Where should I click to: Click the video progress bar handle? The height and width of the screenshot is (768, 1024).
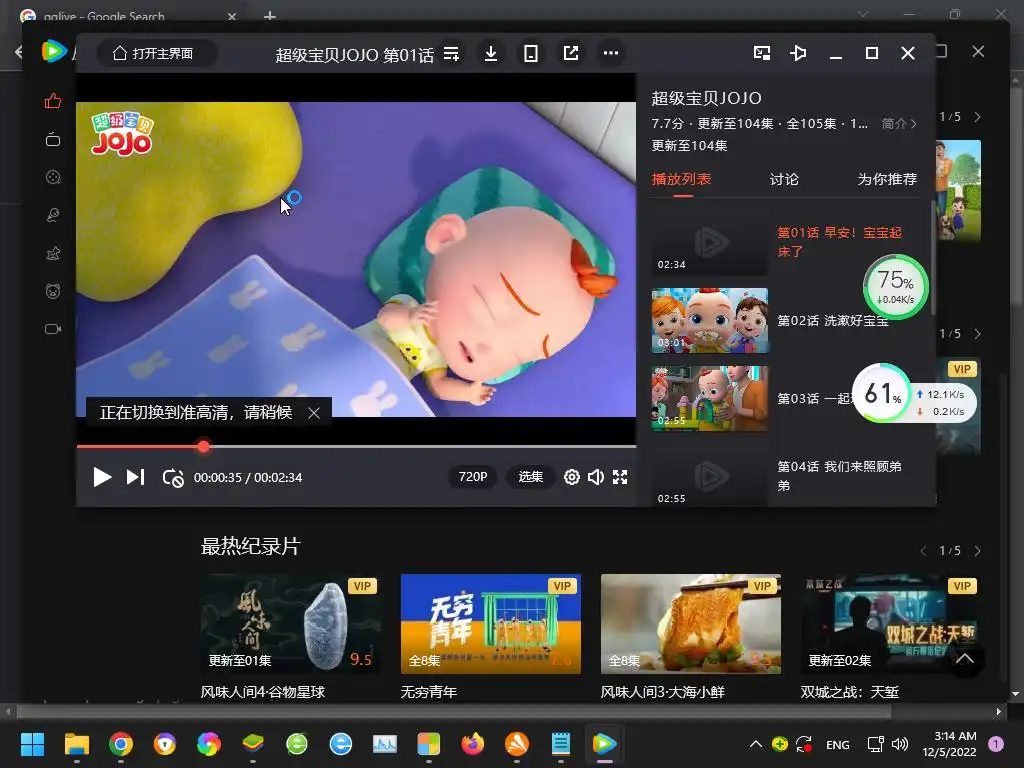tap(204, 447)
